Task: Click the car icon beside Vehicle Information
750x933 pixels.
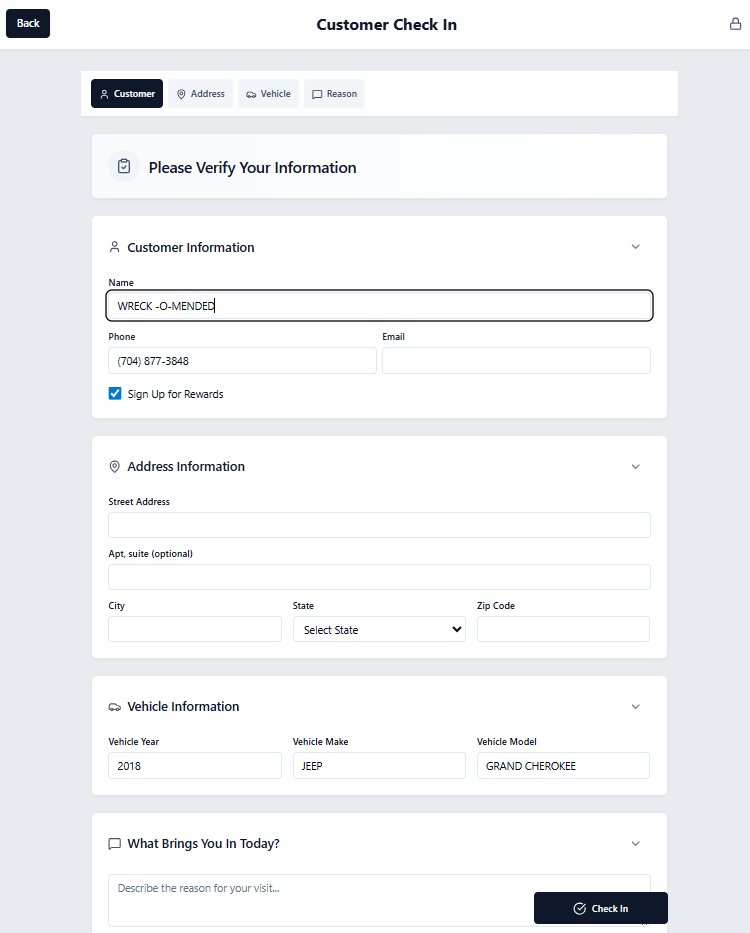Action: click(115, 707)
